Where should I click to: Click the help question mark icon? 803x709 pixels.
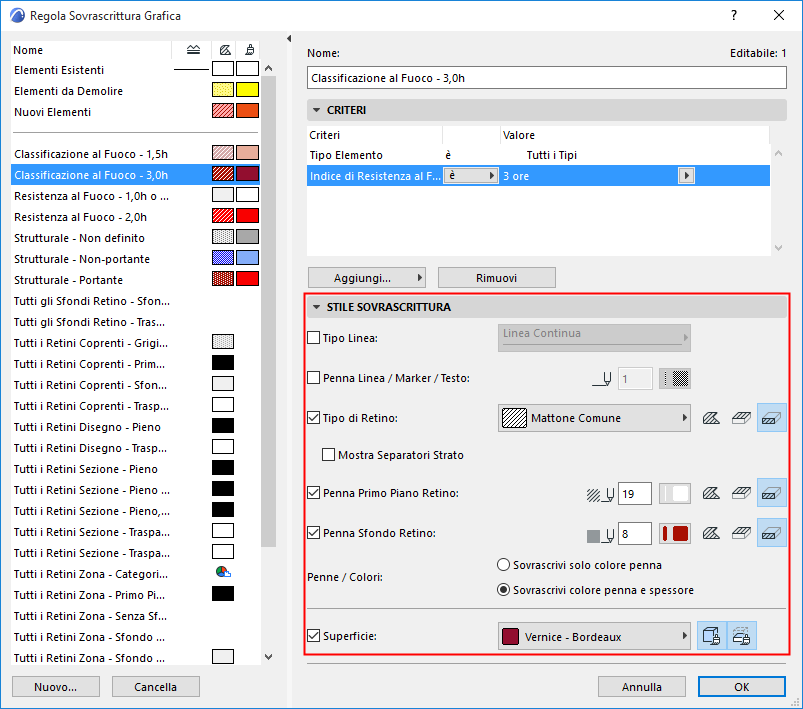point(734,15)
